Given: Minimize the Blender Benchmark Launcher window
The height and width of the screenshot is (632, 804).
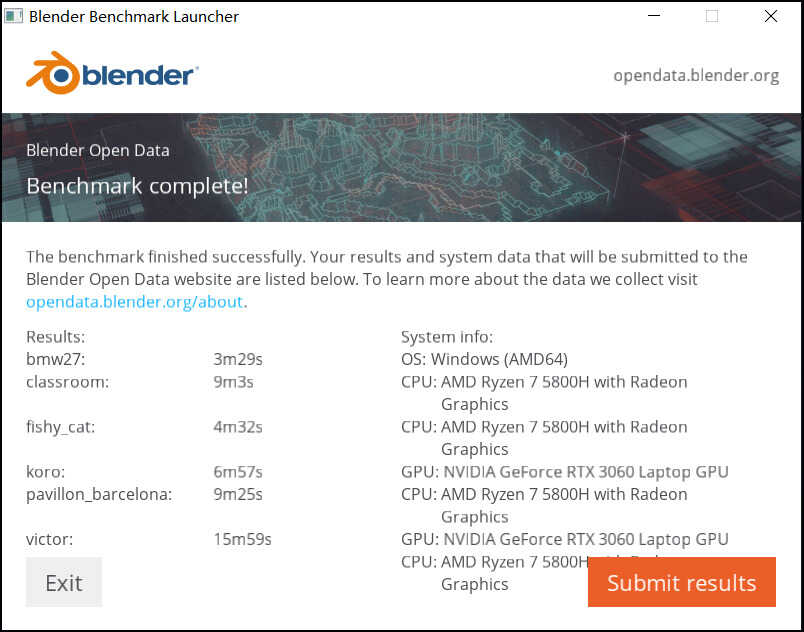Looking at the screenshot, I should tap(654, 16).
